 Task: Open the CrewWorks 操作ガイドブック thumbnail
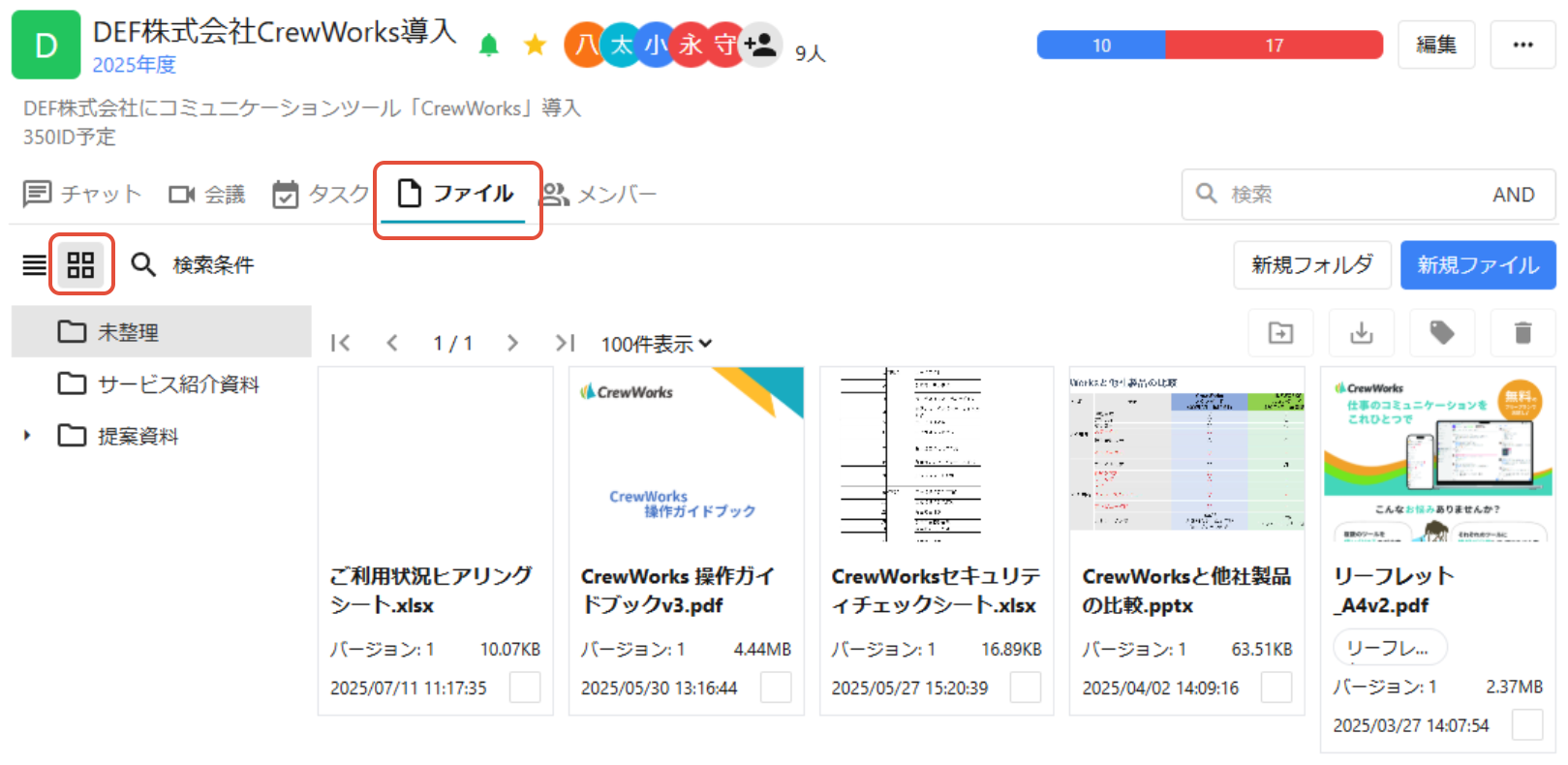point(687,455)
